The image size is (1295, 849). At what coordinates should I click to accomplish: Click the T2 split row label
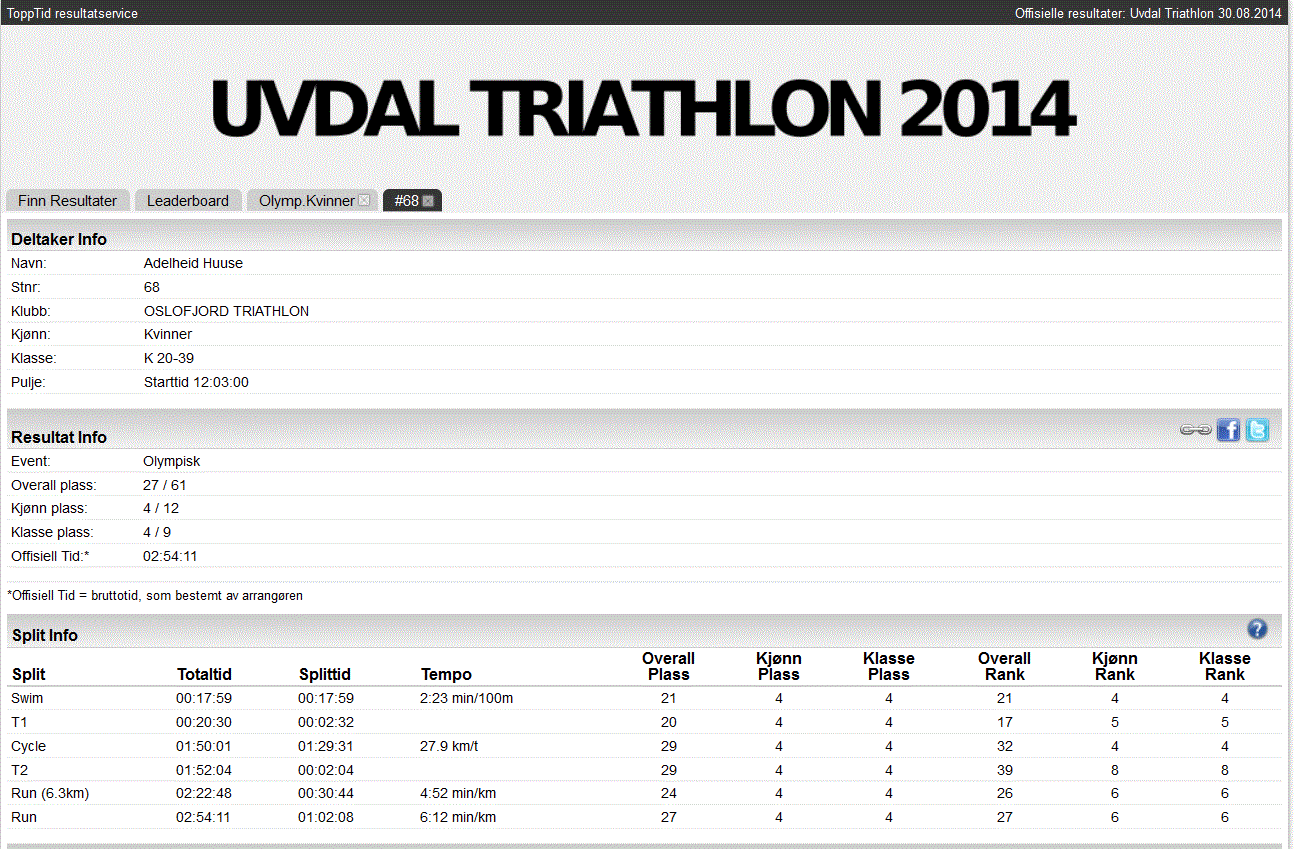coord(19,770)
